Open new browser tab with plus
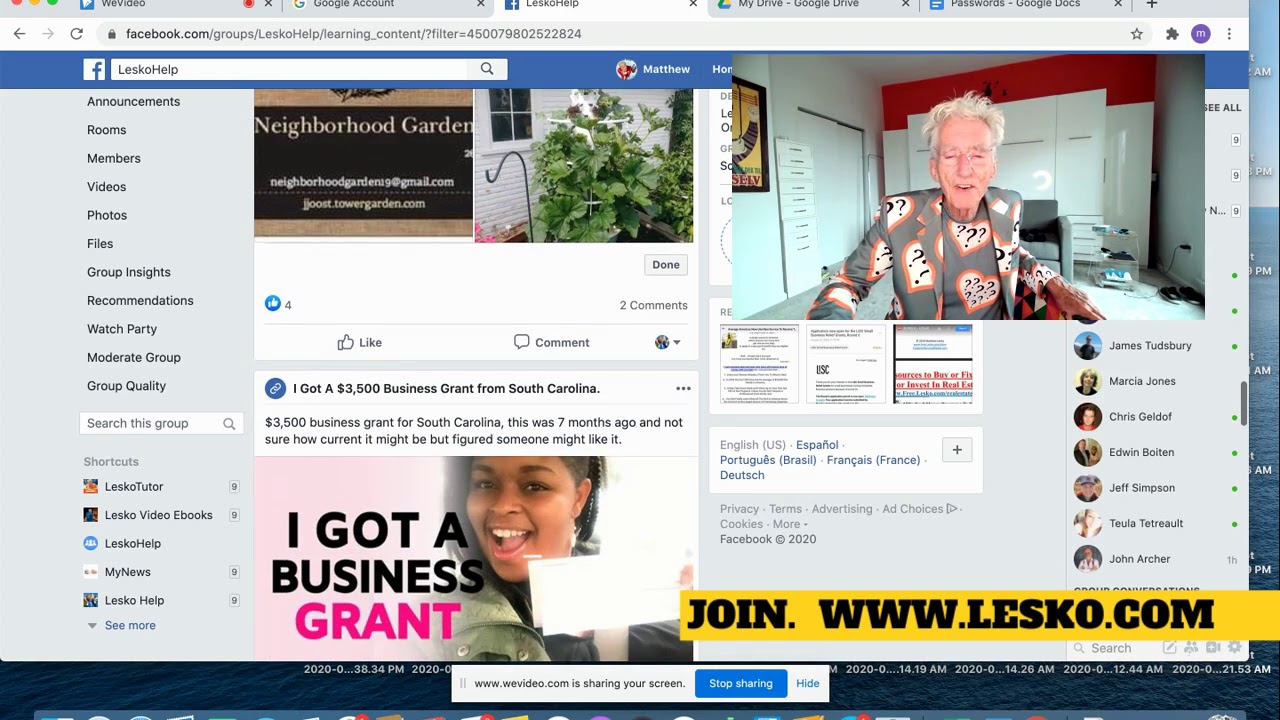 [x=1152, y=4]
